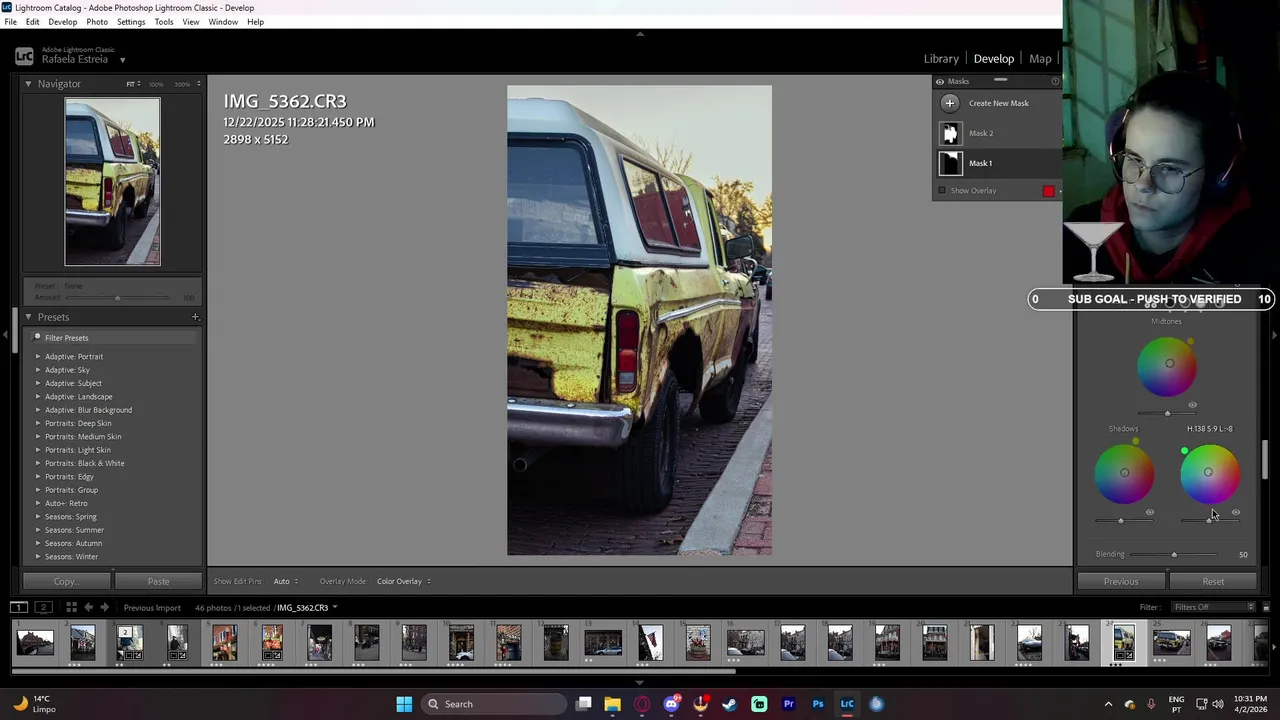Screen dimensions: 1280x720
Task: Open the Auto+: Retro preset group
Action: tap(38, 503)
